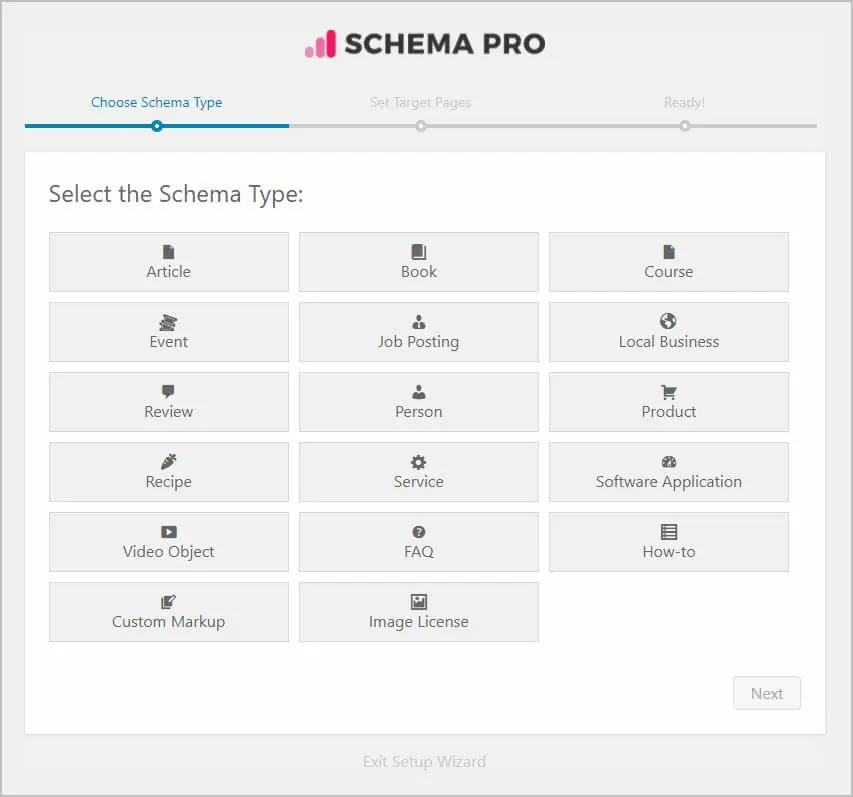Select the Person schema type
This screenshot has width=853, height=797.
(418, 402)
